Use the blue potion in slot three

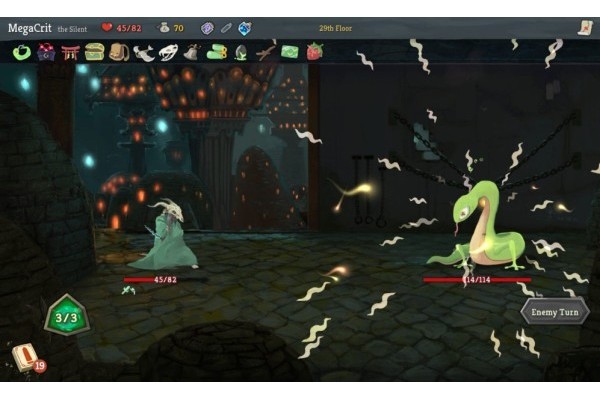pos(245,28)
